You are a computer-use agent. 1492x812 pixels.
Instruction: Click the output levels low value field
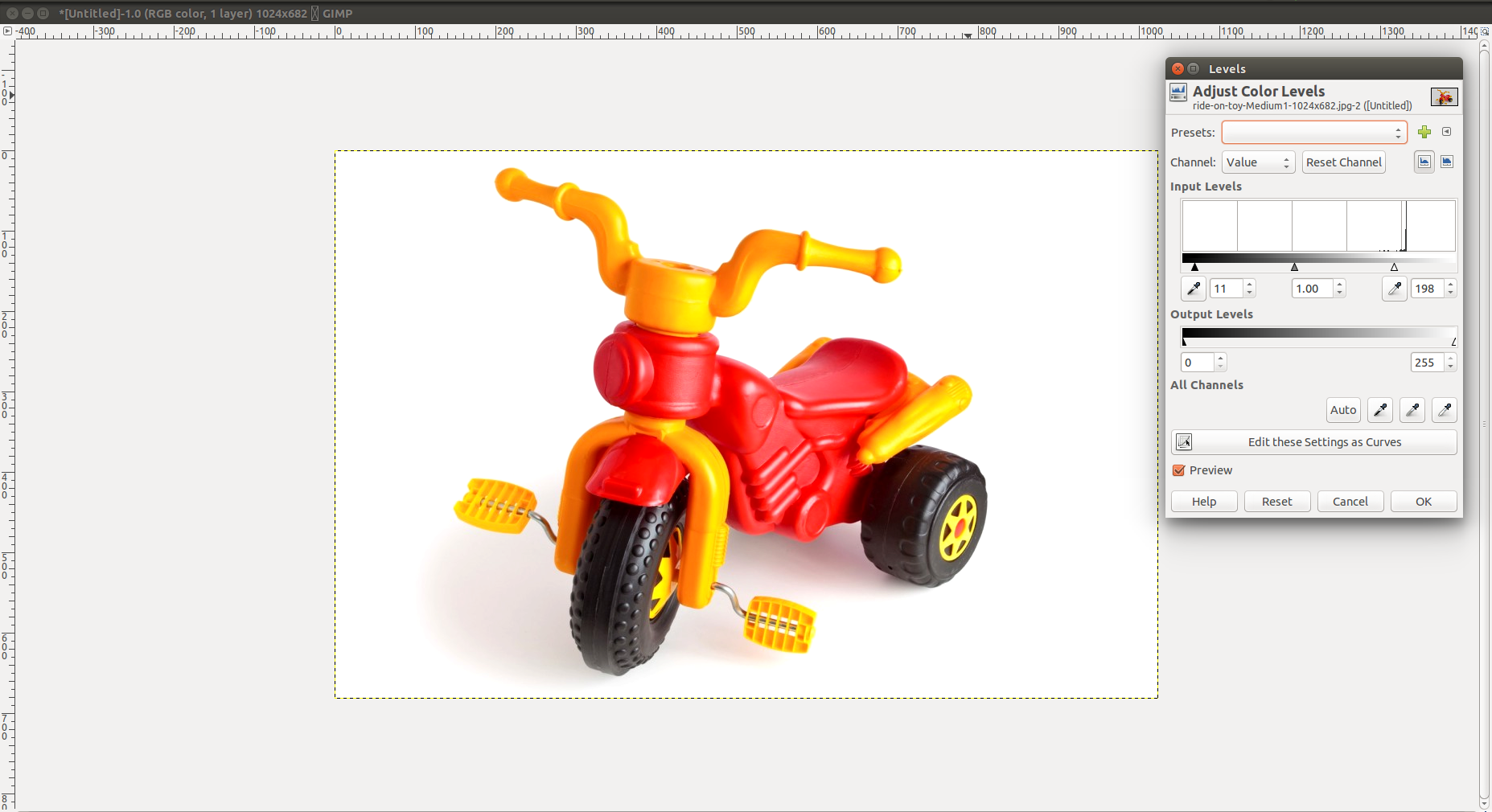pyautogui.click(x=1197, y=363)
